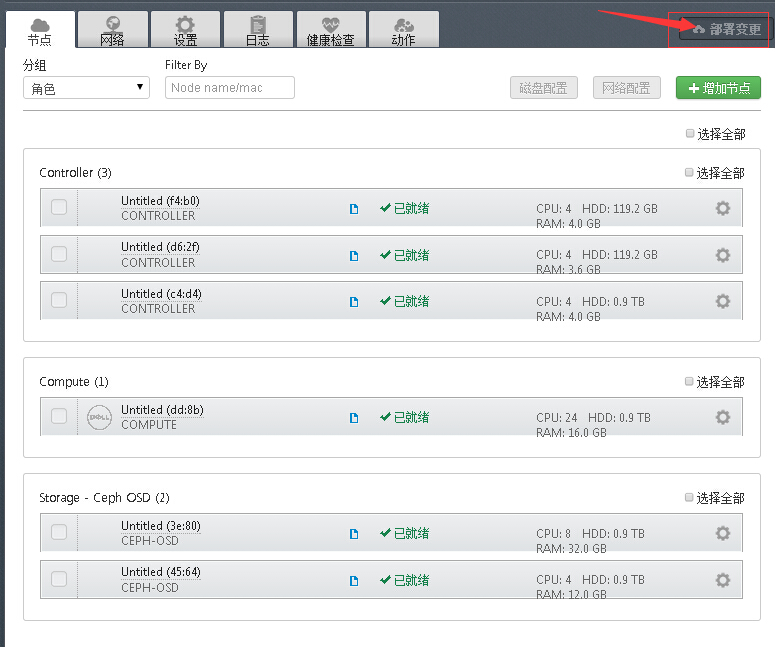Click node name Untitled (d6:2f)
The height and width of the screenshot is (647, 775).
click(x=160, y=247)
